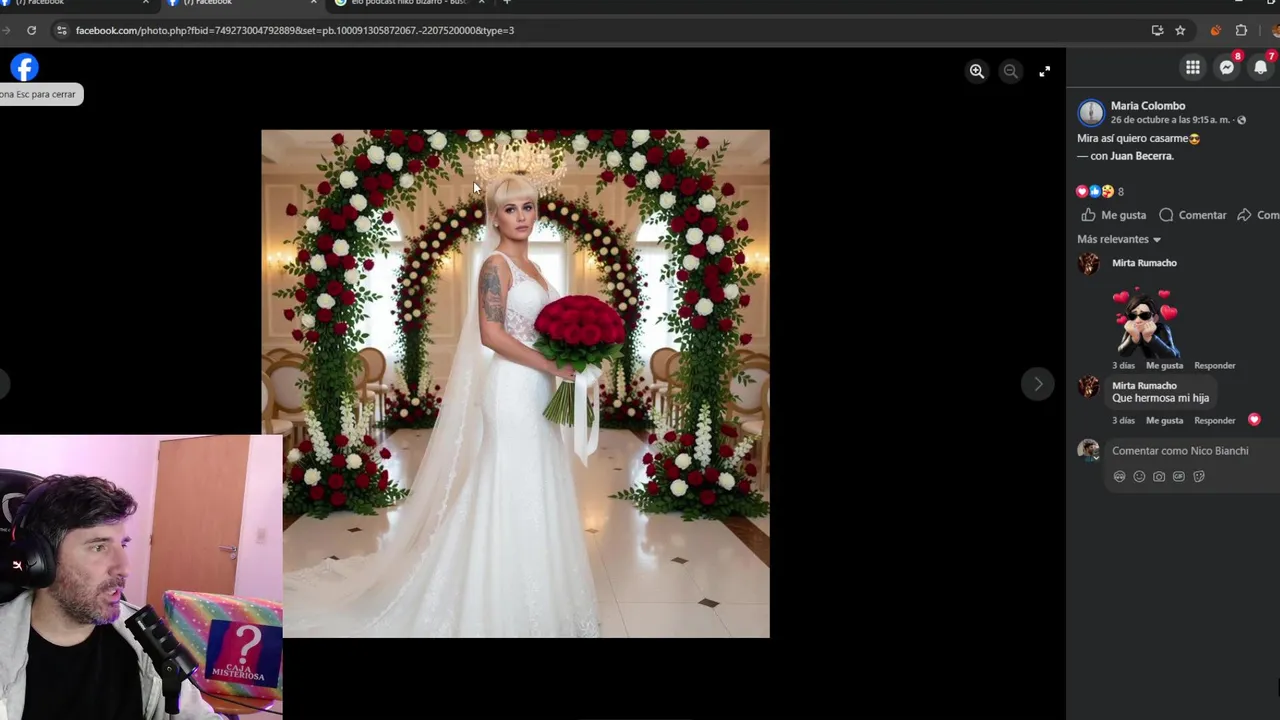Image resolution: width=1280 pixels, height=720 pixels.
Task: Insert an avatar sticker in comment
Action: (x=1119, y=477)
